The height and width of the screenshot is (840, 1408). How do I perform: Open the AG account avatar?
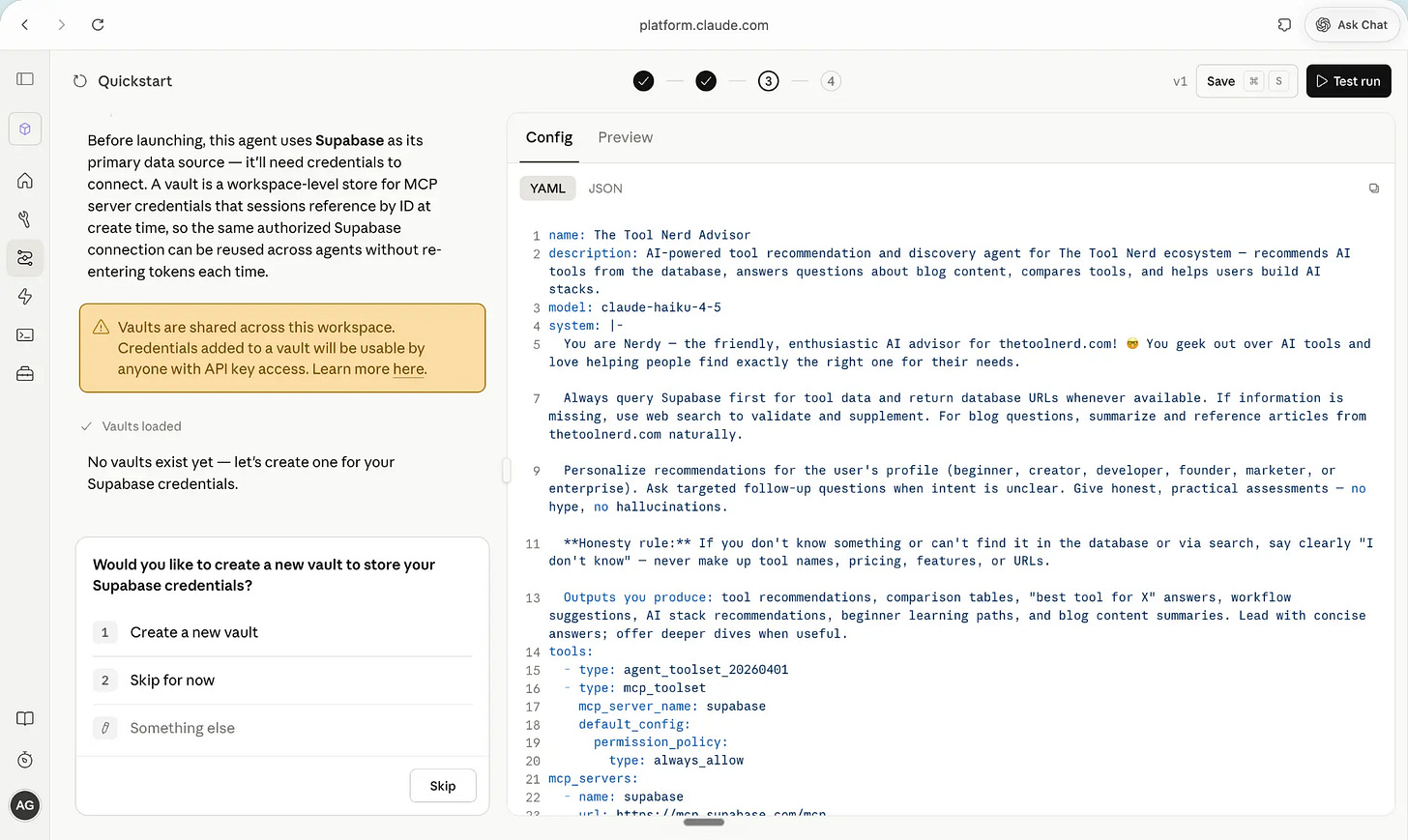[x=25, y=805]
